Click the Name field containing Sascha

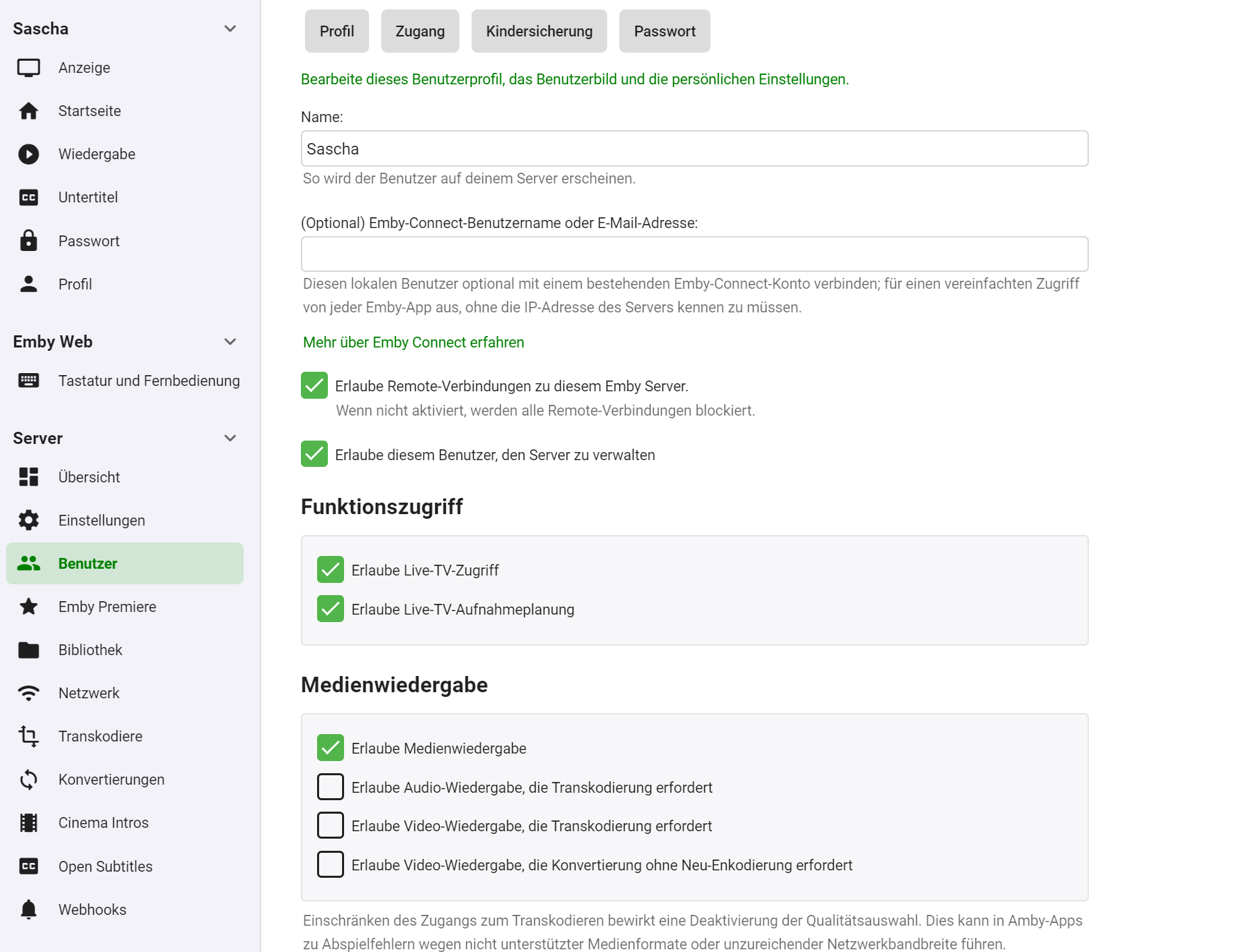pyautogui.click(x=694, y=148)
